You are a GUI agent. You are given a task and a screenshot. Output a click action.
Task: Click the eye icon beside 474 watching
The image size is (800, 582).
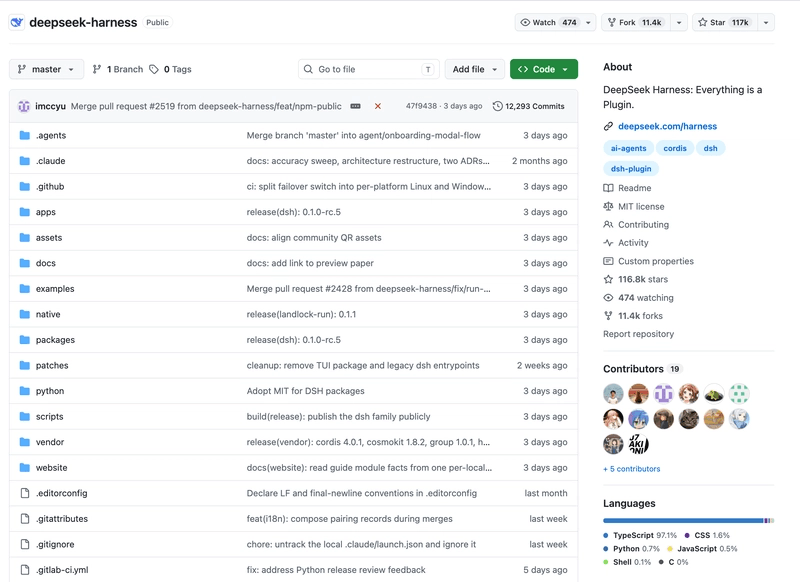[608, 297]
